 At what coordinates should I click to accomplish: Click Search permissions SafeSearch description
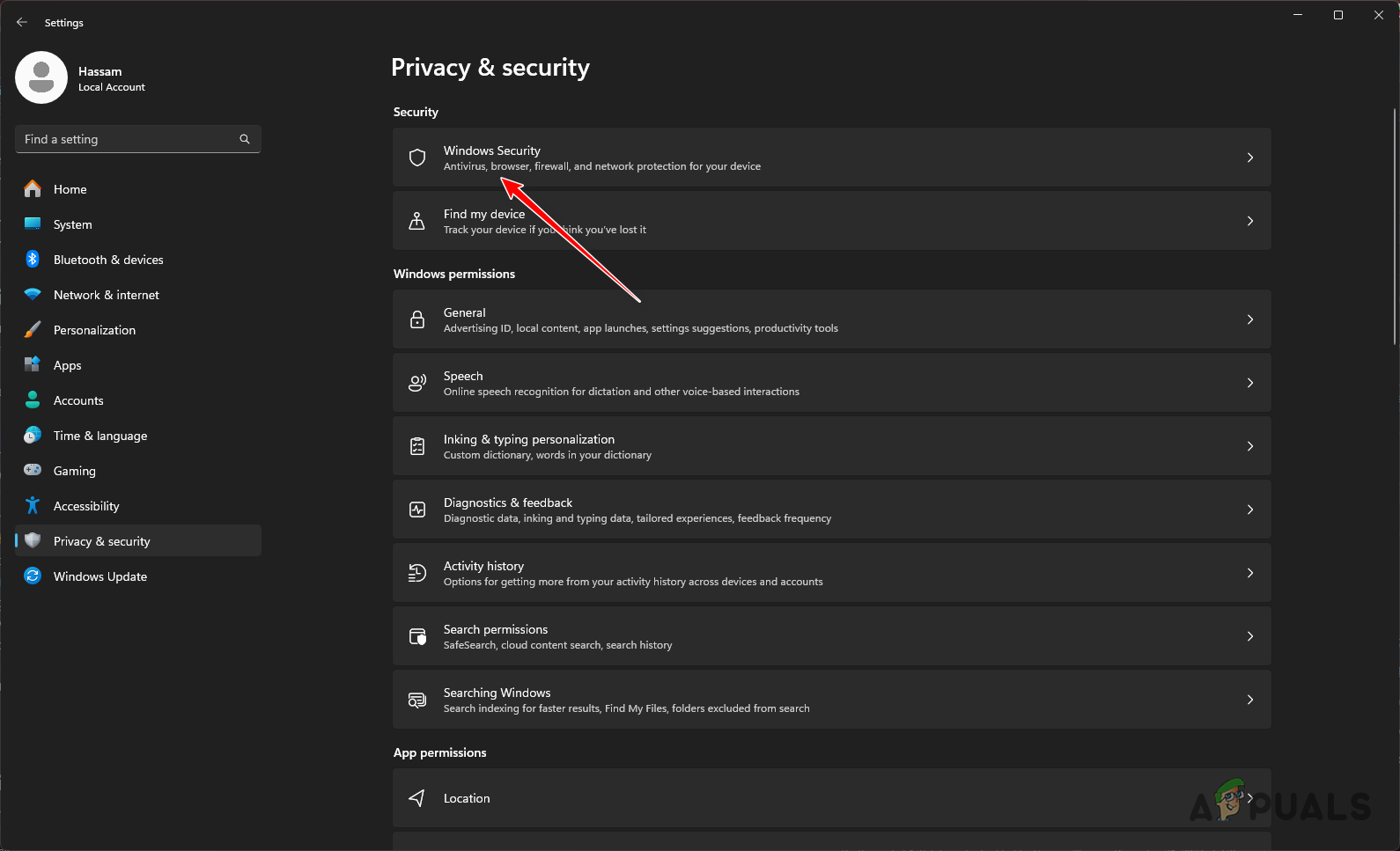click(558, 645)
